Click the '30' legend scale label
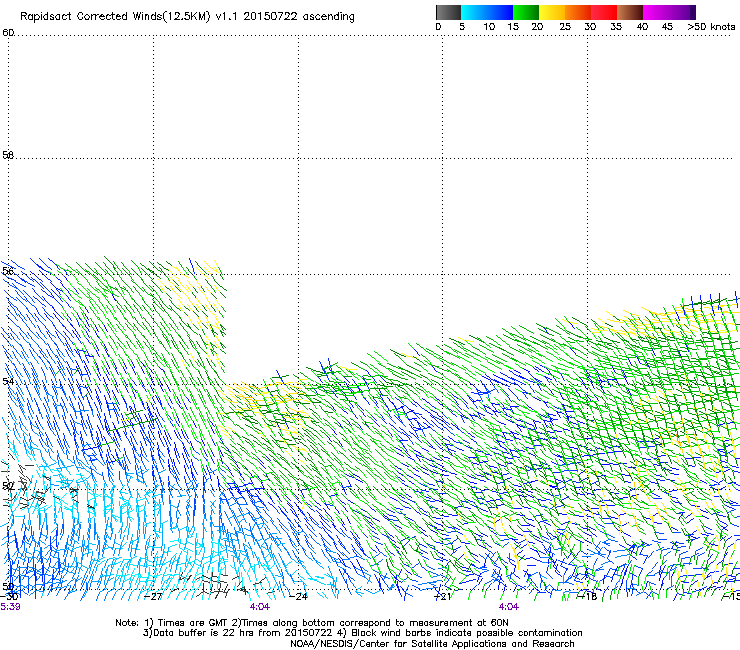740x650 pixels. click(590, 27)
